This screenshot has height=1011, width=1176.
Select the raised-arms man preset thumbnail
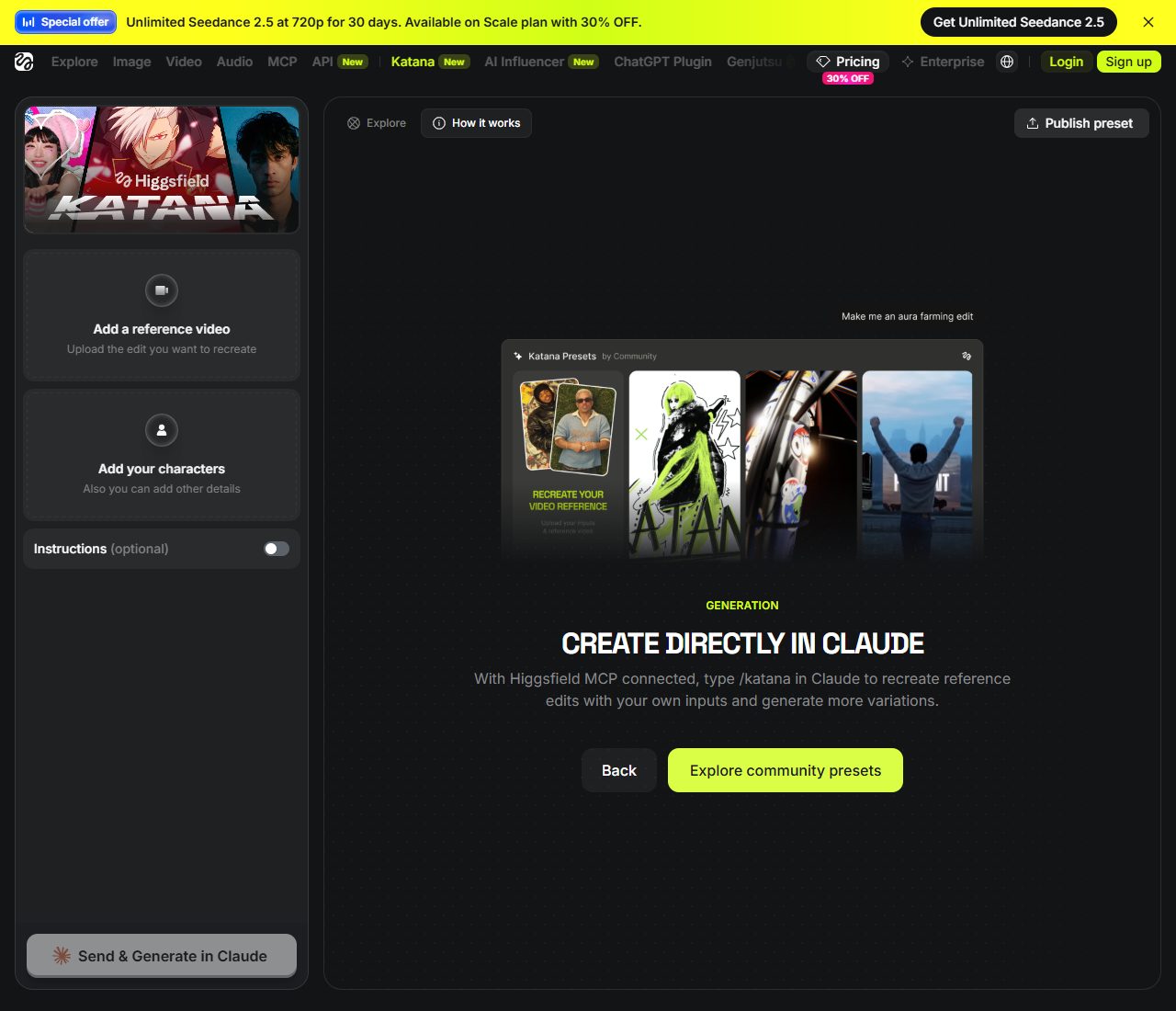(x=917, y=464)
